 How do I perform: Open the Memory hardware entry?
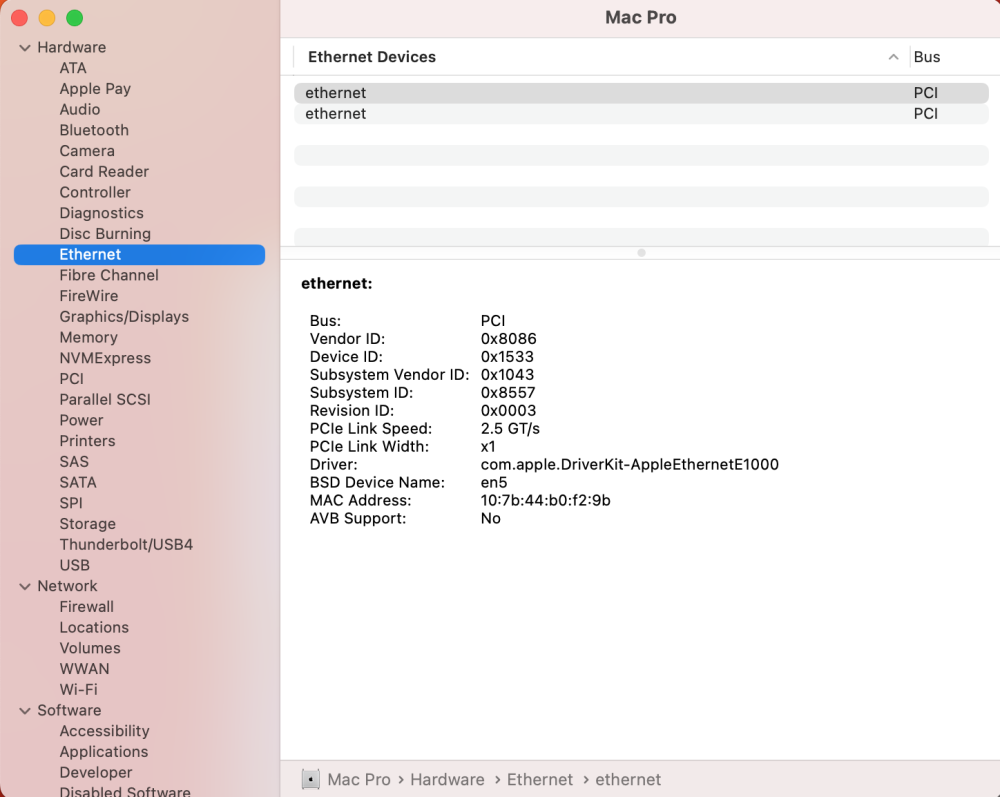pos(89,337)
